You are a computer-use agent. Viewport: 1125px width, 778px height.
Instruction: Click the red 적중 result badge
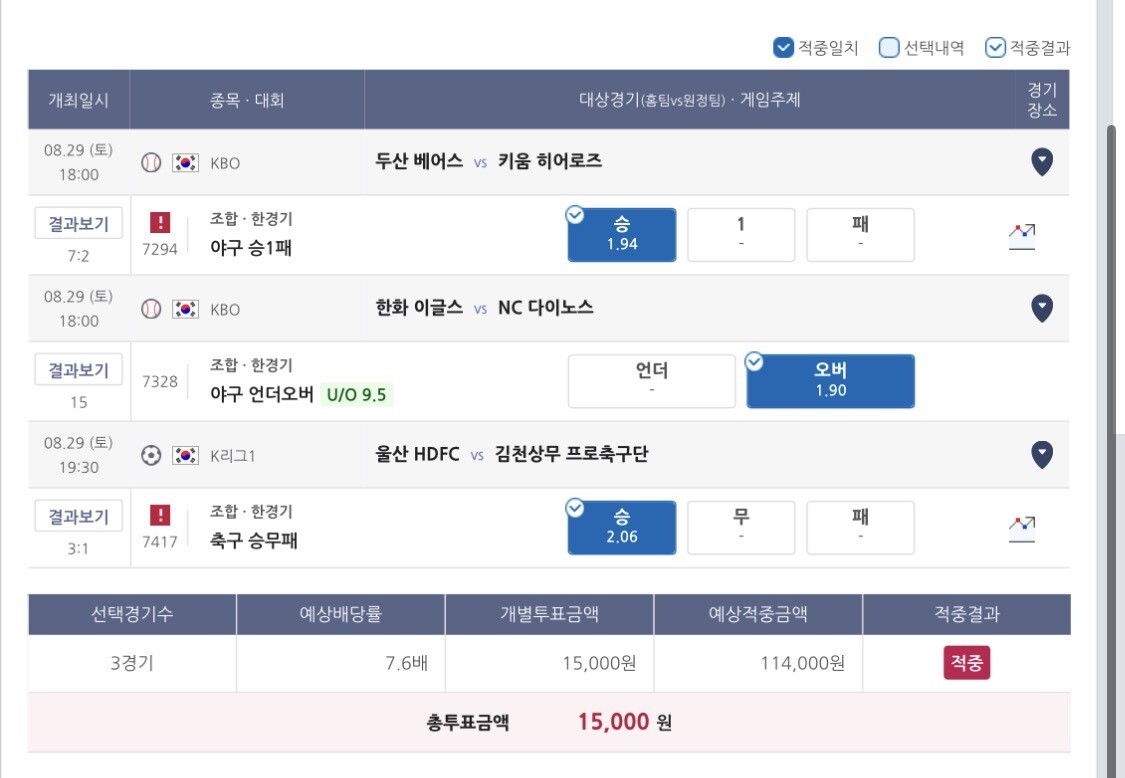pos(966,662)
